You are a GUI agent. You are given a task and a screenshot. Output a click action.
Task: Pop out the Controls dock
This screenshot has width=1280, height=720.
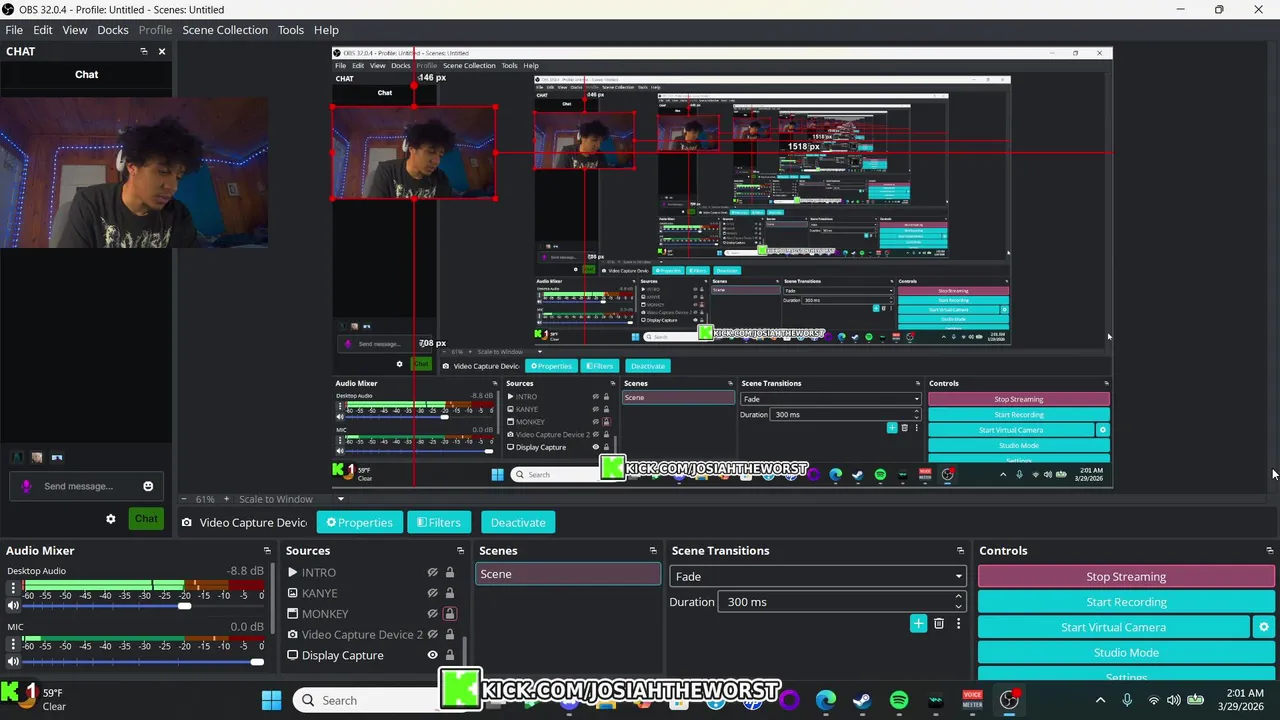click(x=1270, y=551)
